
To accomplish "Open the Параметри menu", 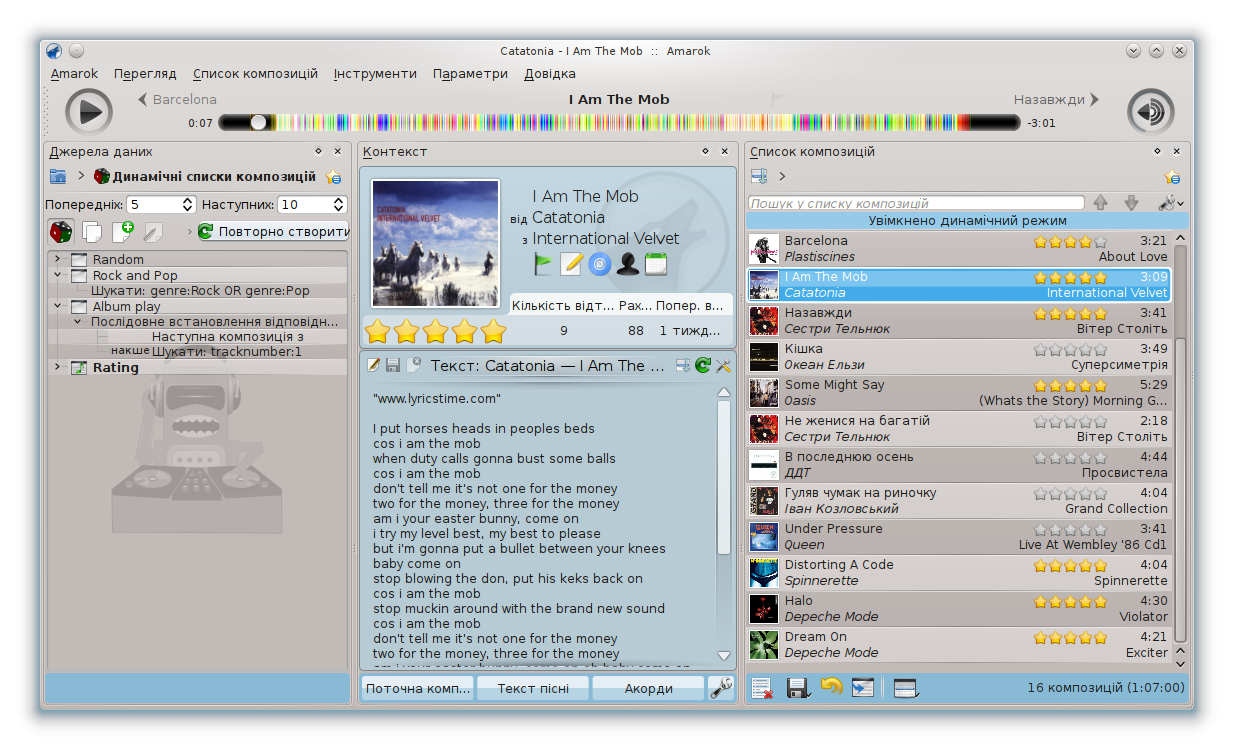I will (470, 73).
